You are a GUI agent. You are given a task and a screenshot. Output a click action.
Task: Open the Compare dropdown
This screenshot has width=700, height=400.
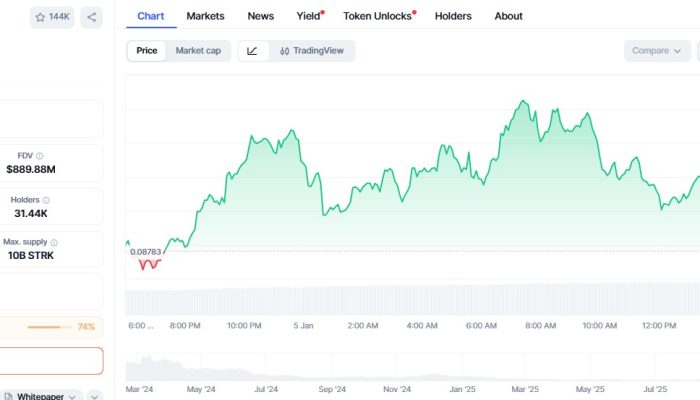657,51
